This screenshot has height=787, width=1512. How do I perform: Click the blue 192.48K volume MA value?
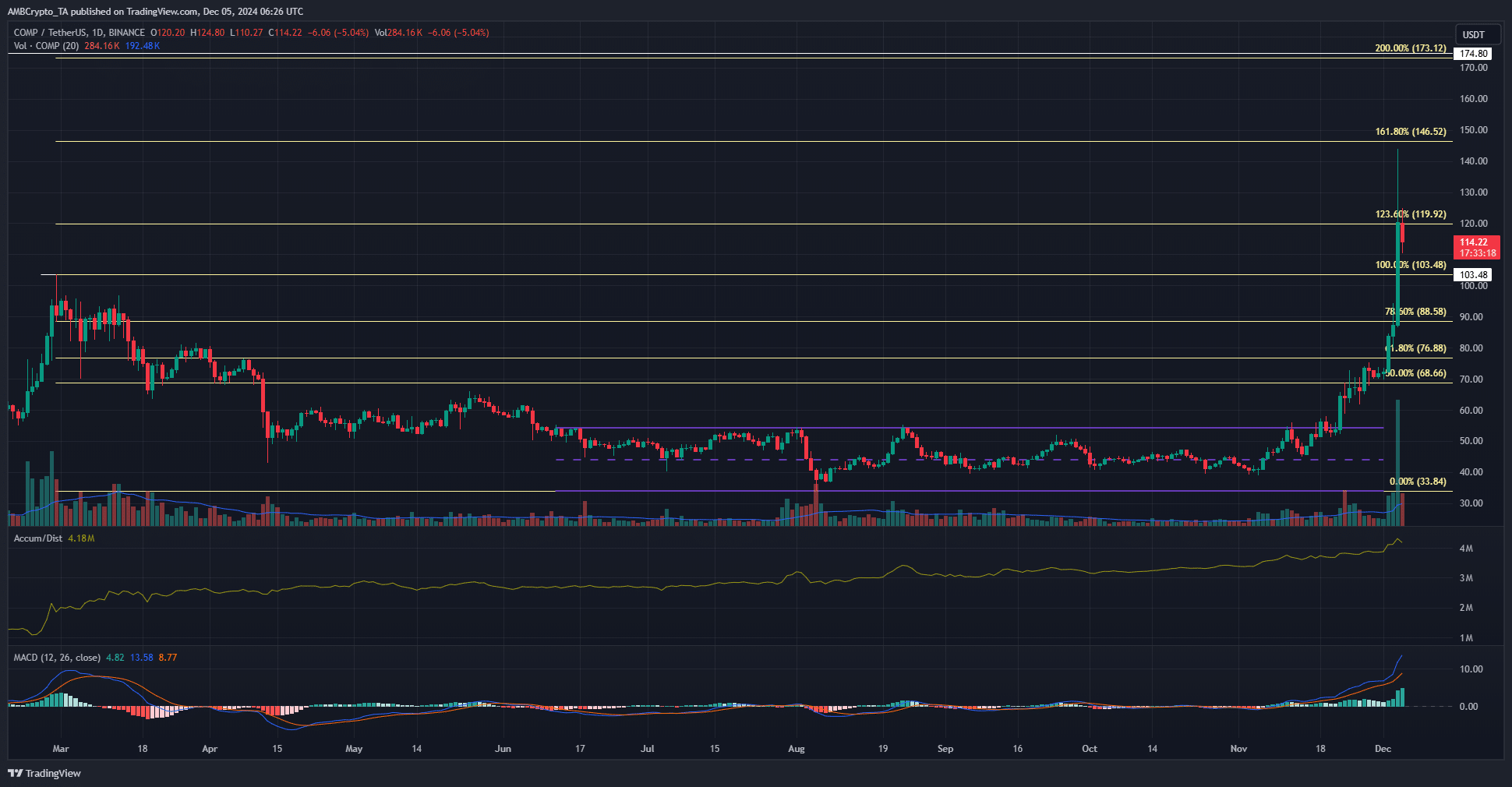pos(143,46)
